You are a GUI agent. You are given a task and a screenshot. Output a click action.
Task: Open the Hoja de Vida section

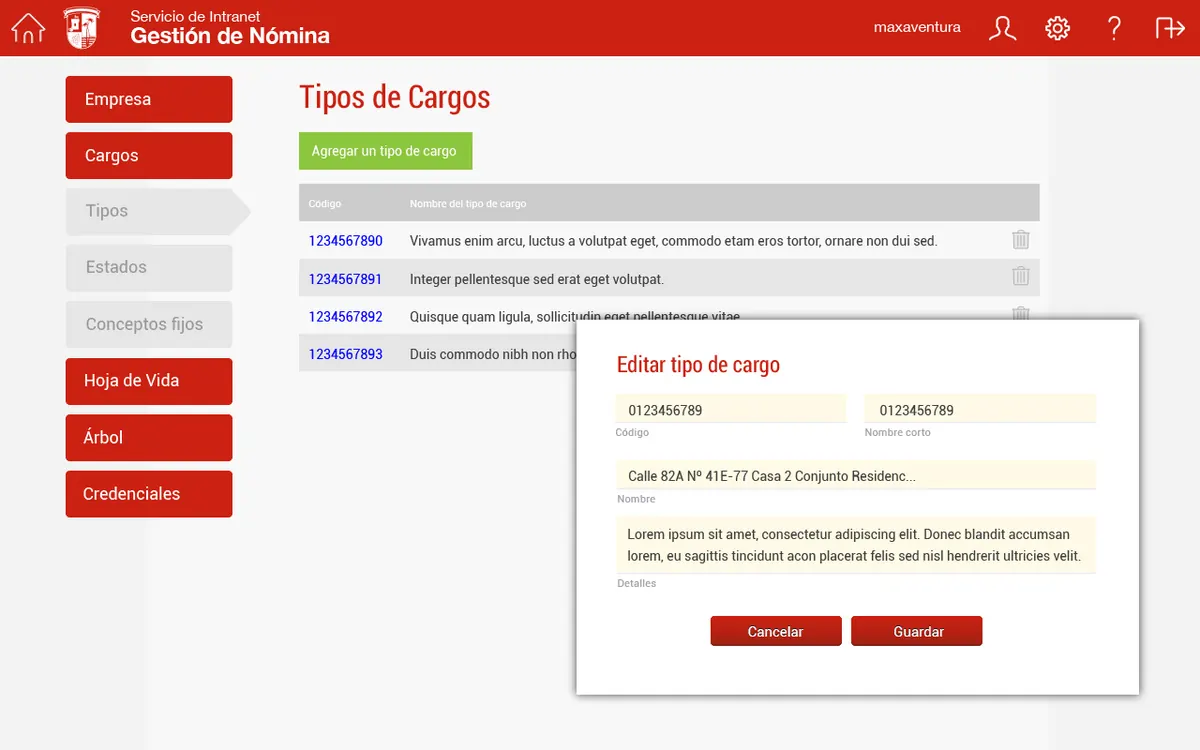(x=149, y=381)
